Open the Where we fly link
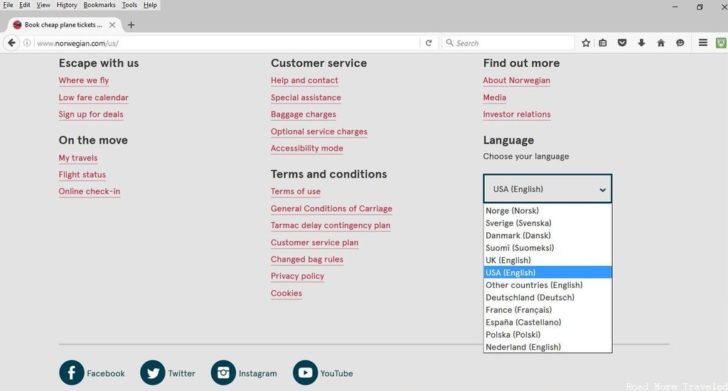Screen dimensions: 728x391 tap(84, 80)
